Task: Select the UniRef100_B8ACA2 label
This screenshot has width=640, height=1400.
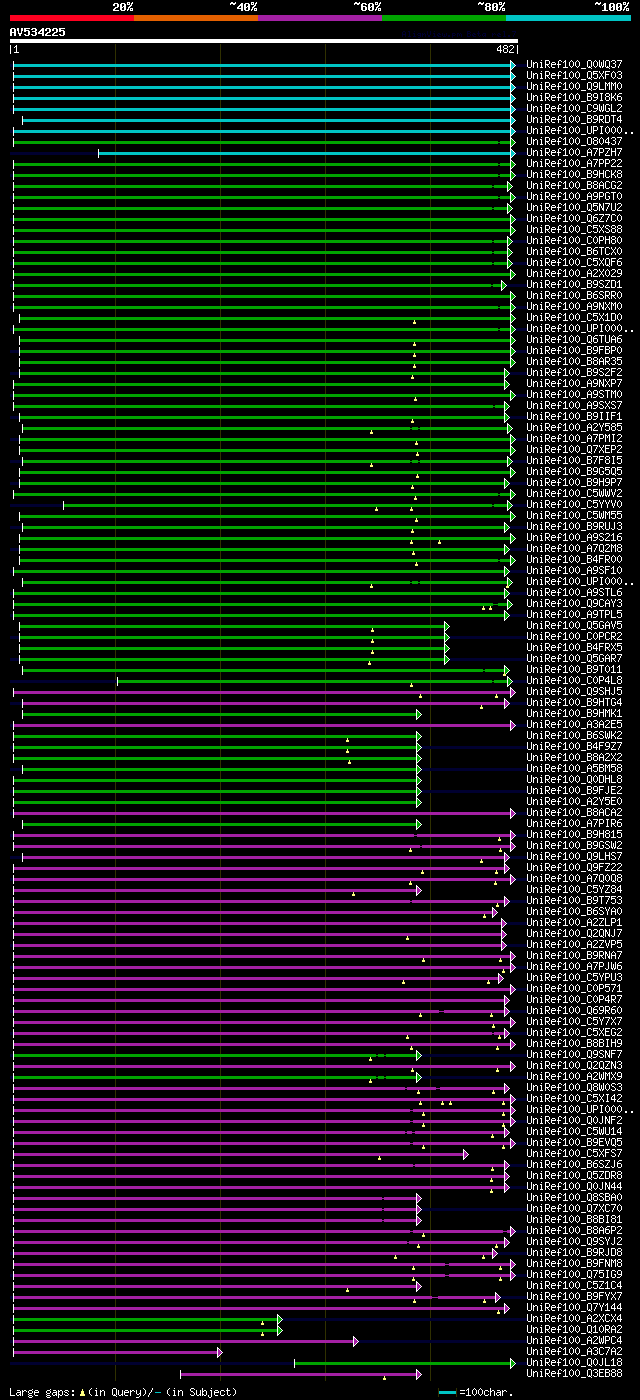Action: [x=574, y=812]
